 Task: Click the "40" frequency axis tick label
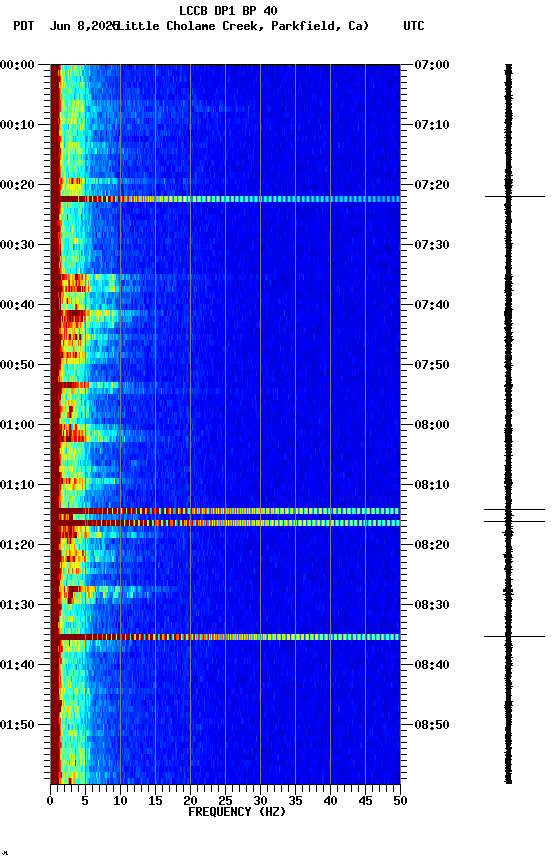click(x=331, y=801)
